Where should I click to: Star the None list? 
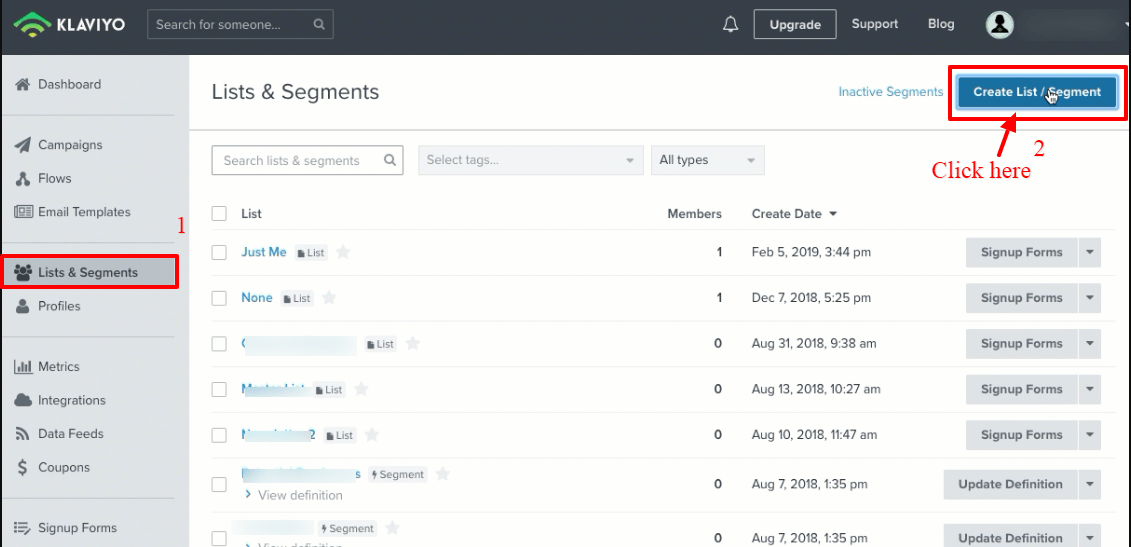click(x=329, y=297)
